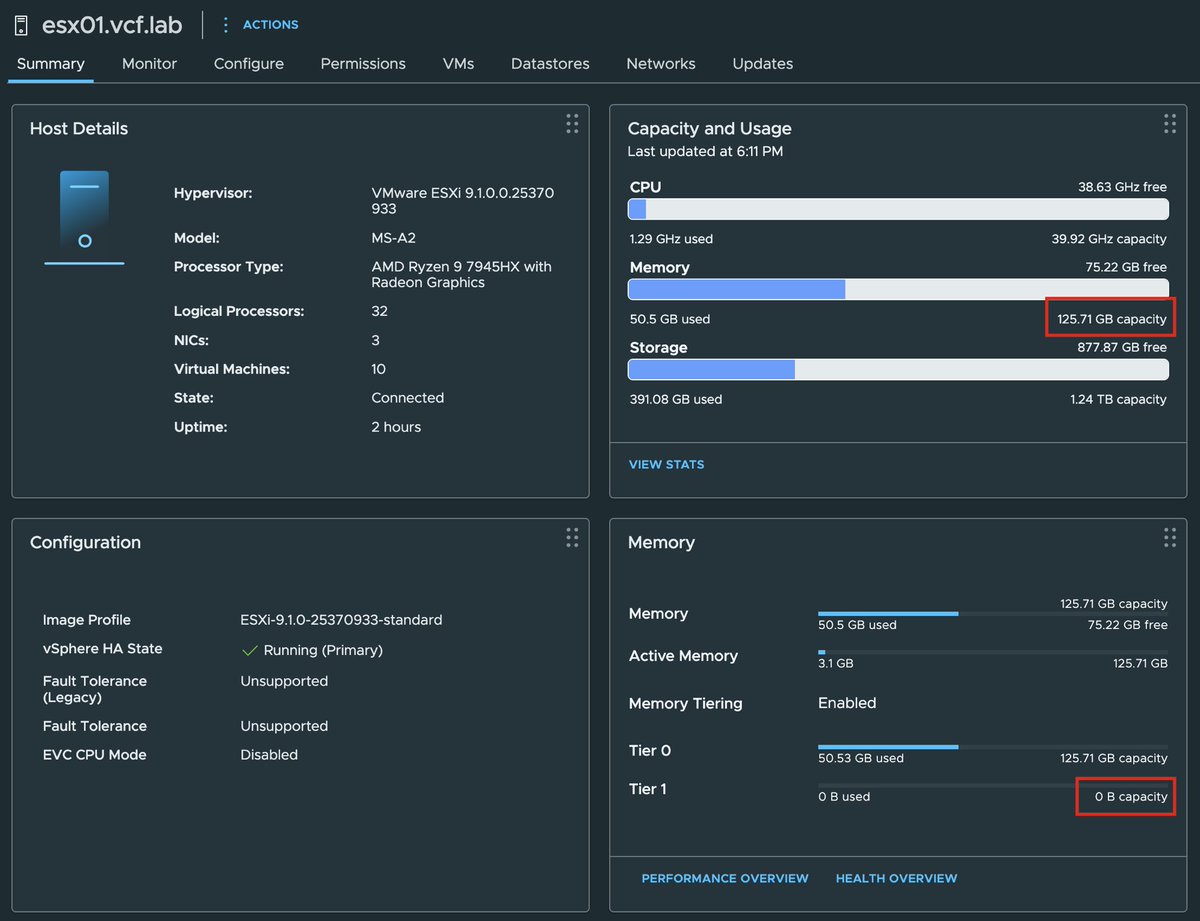Click the '39.92 GHz capacity' CPU value
Image resolution: width=1200 pixels, height=921 pixels.
(1109, 239)
